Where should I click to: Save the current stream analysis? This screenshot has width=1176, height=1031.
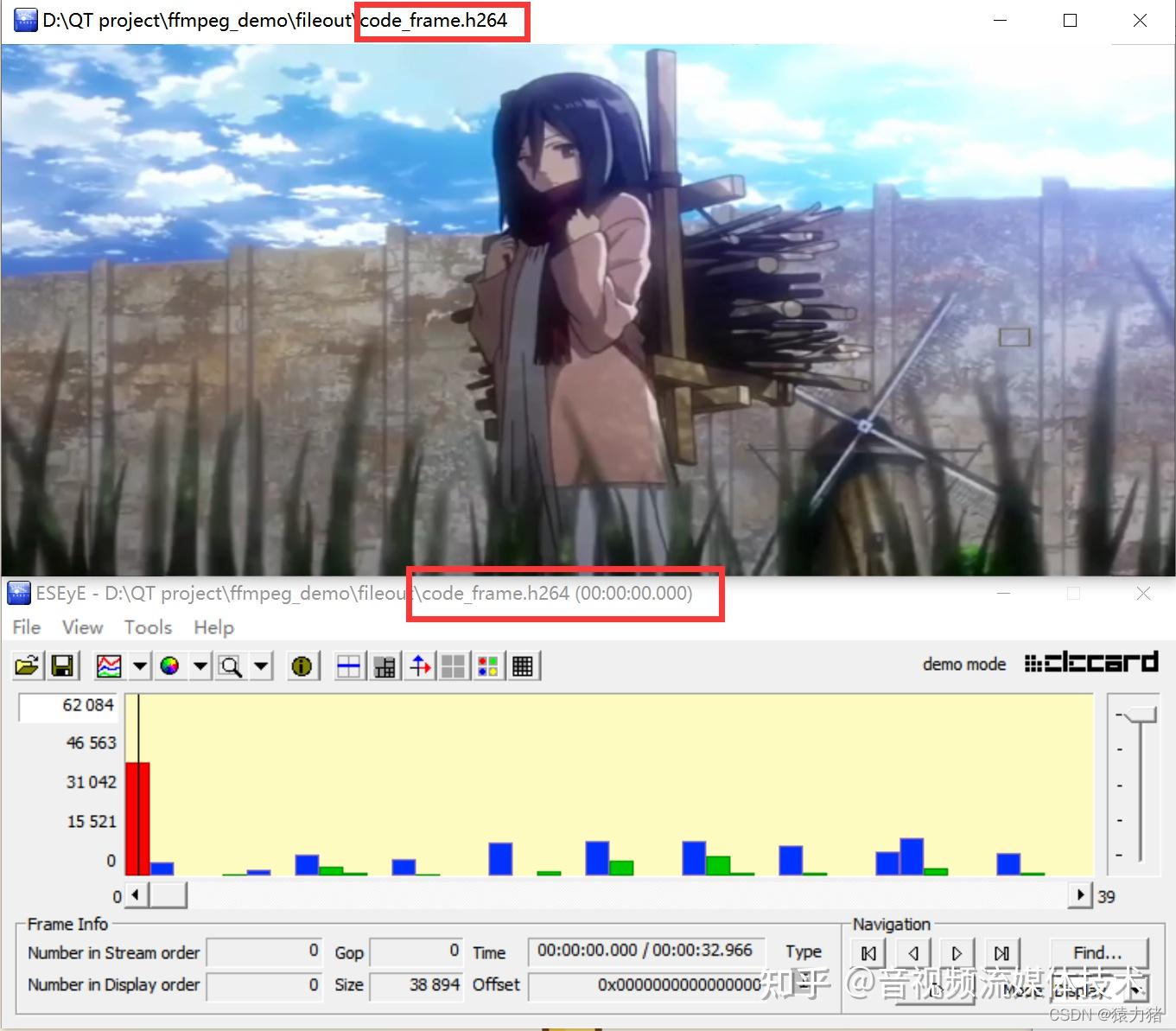pyautogui.click(x=62, y=665)
